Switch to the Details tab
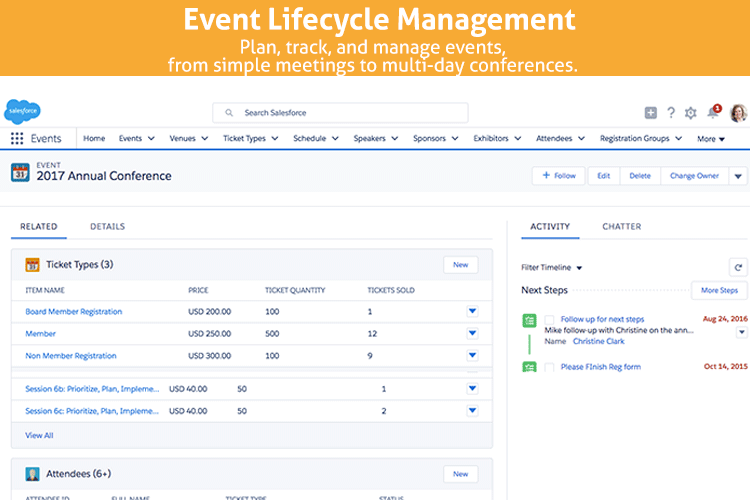Viewport: 750px width, 500px height. (x=108, y=227)
